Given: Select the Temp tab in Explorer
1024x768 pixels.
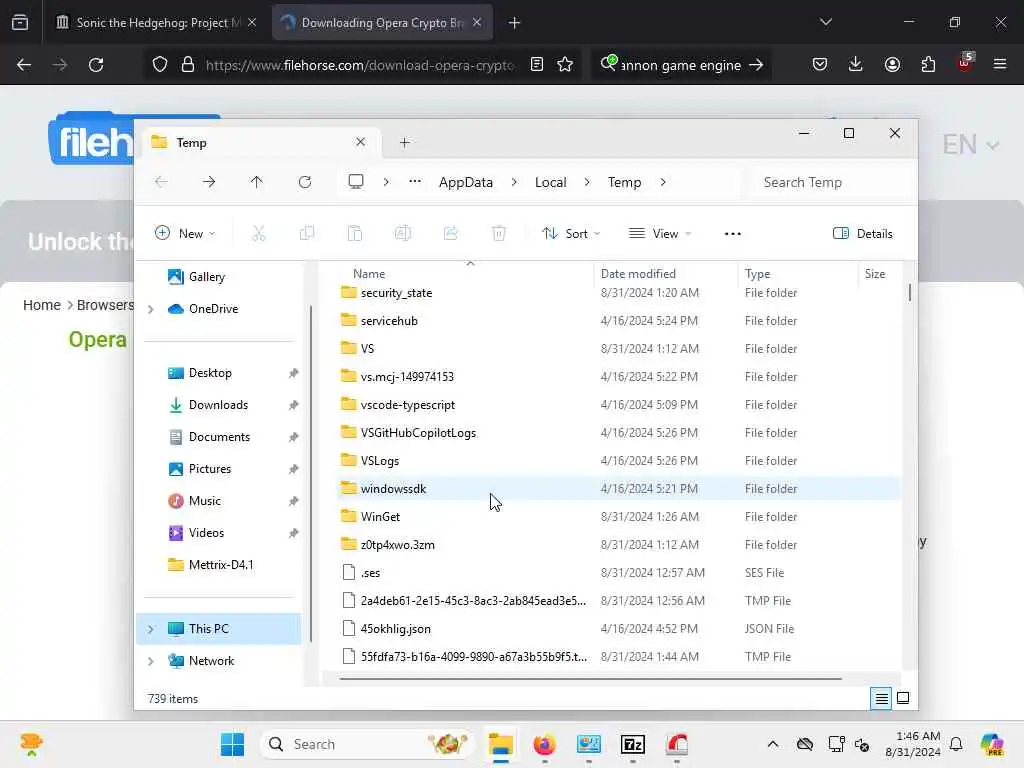Looking at the screenshot, I should (259, 142).
